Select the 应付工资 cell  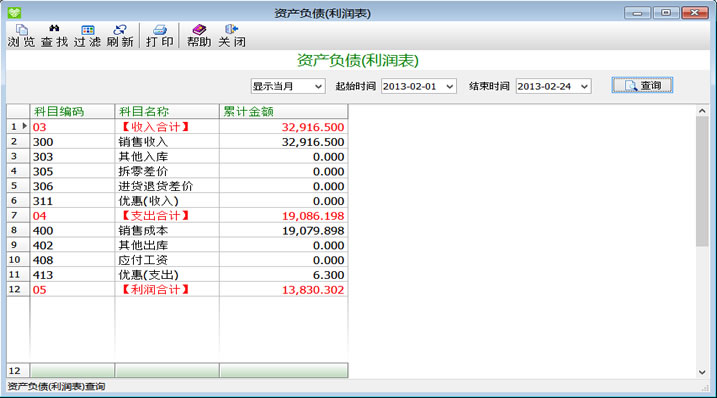[x=167, y=260]
